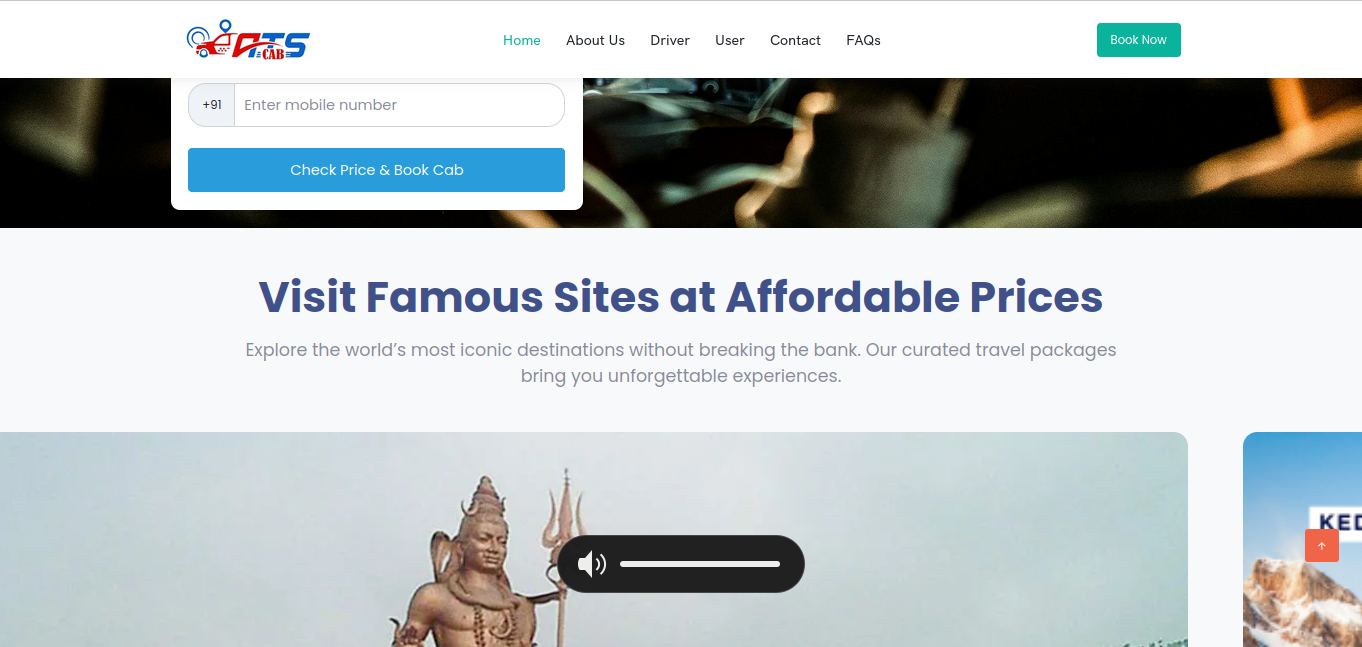Viewport: 1362px width, 647px height.
Task: Click the green Book Now button
Action: click(x=1138, y=40)
